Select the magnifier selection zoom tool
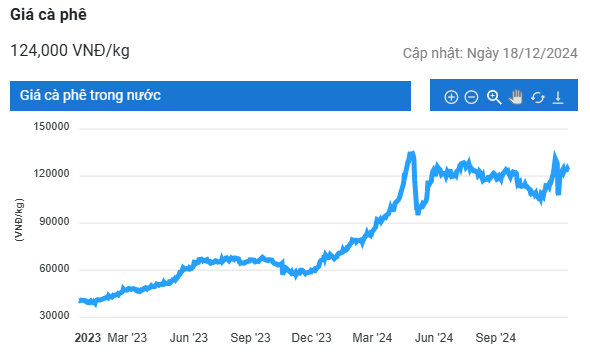The image size is (590, 361). (x=494, y=97)
